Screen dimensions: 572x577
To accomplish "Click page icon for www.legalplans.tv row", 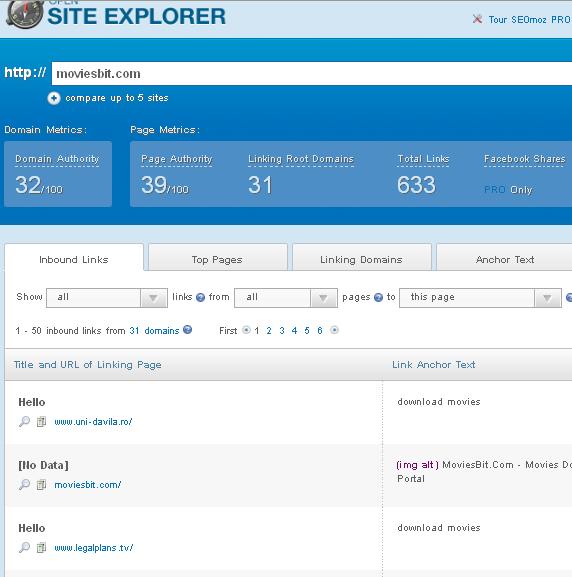I will (41, 548).
